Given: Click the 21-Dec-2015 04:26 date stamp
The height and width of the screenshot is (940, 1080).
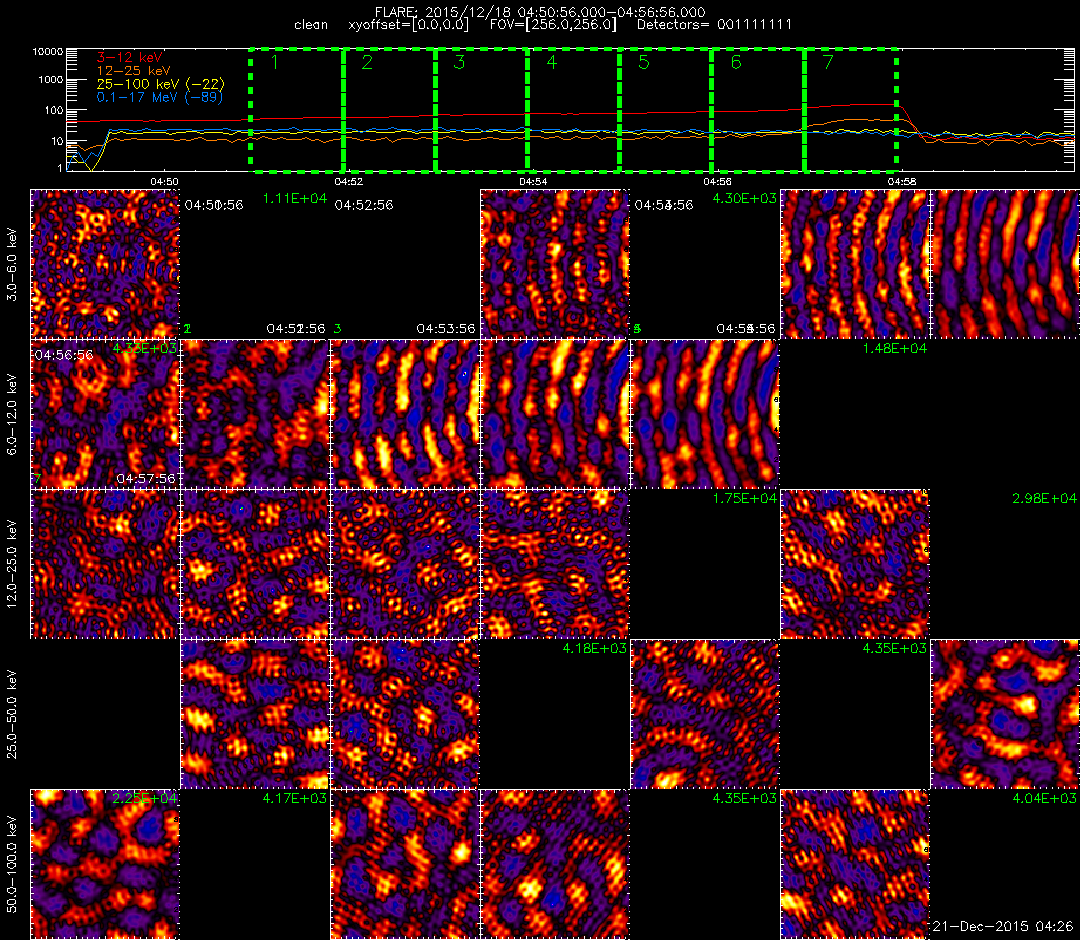Looking at the screenshot, I should coord(1003,927).
